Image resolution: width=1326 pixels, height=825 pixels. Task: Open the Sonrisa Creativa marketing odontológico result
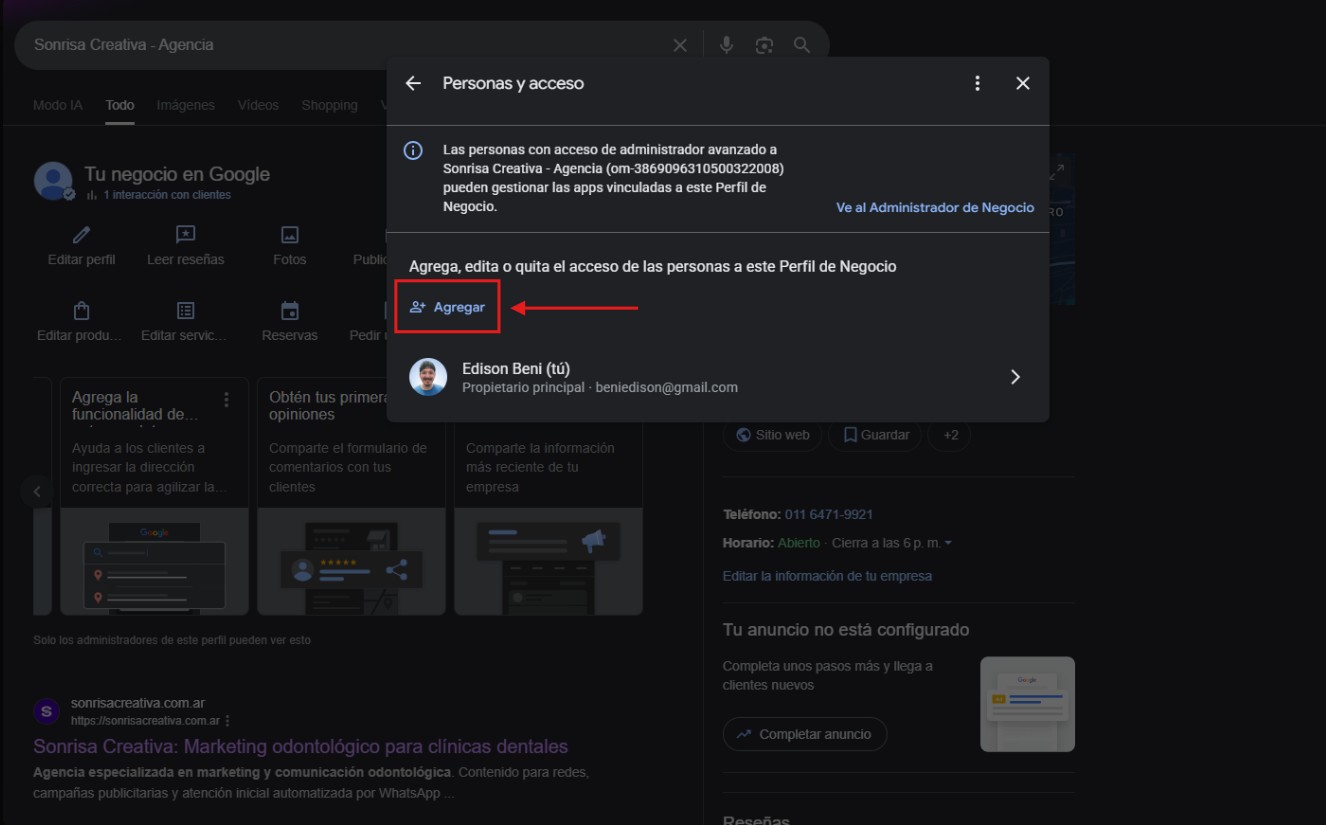pos(301,747)
